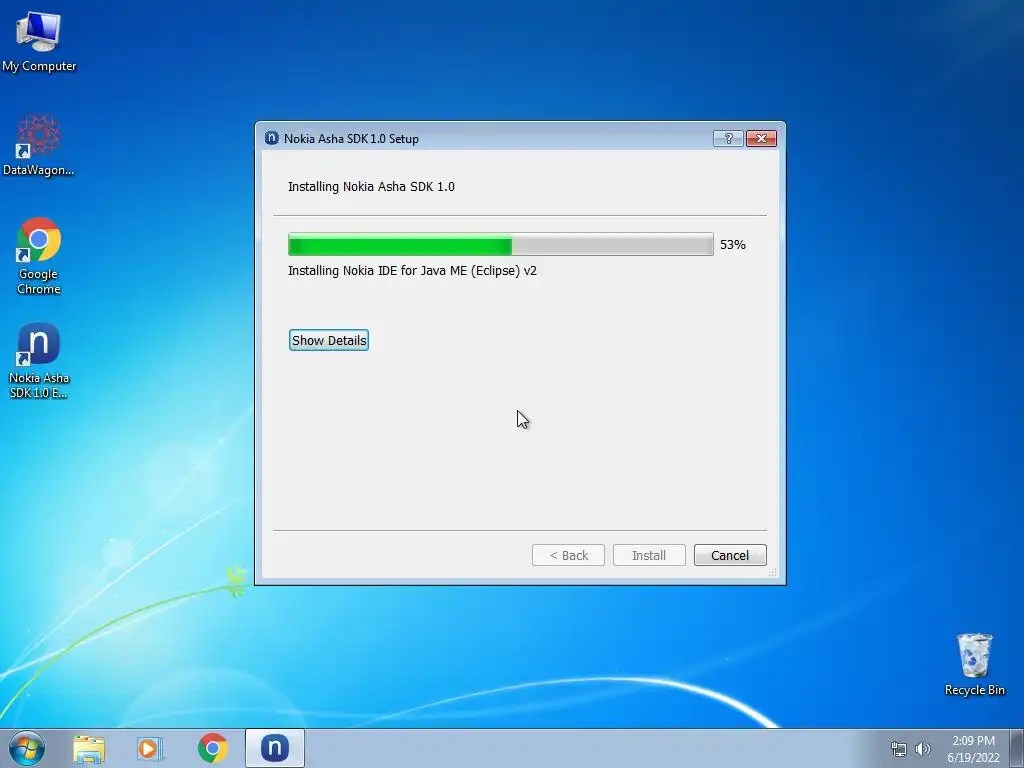The width and height of the screenshot is (1024, 768).
Task: Select the Recycle Bin icon
Action: 974,664
